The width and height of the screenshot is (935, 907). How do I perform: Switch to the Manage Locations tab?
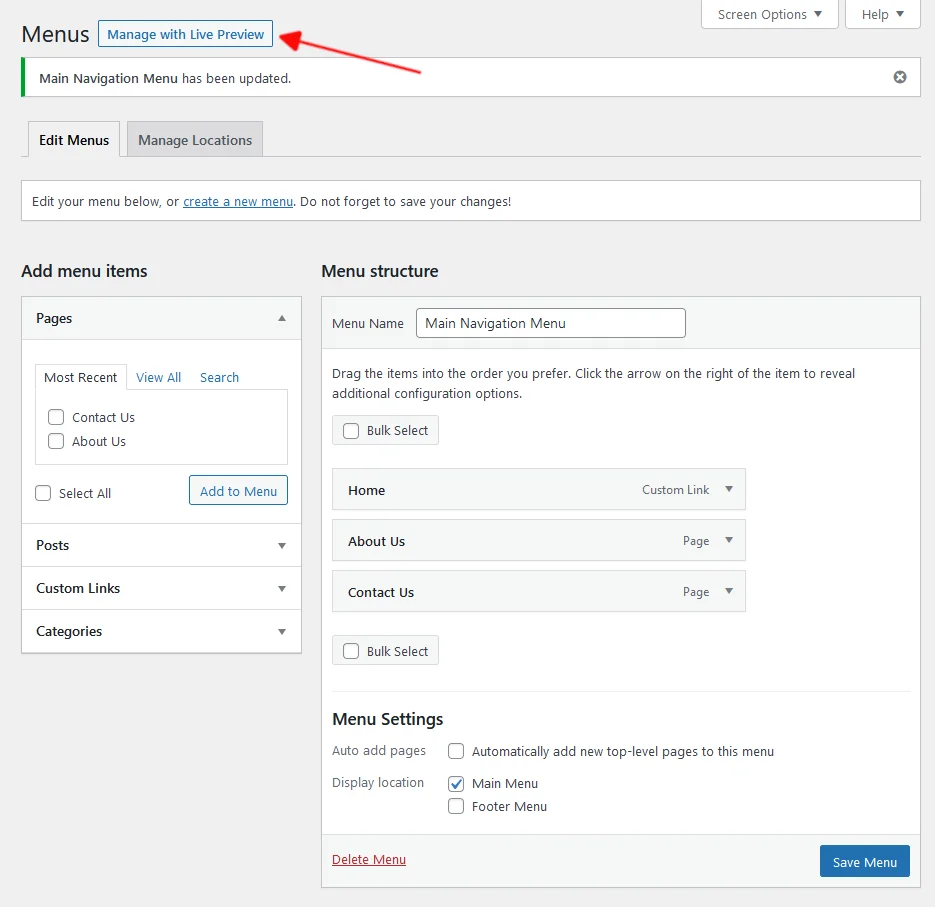[x=195, y=140]
